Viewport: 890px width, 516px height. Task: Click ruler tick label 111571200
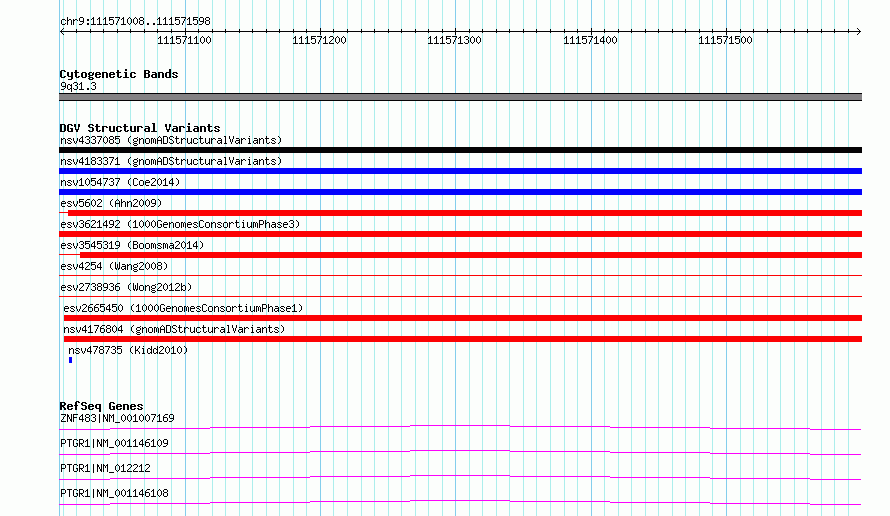click(319, 40)
